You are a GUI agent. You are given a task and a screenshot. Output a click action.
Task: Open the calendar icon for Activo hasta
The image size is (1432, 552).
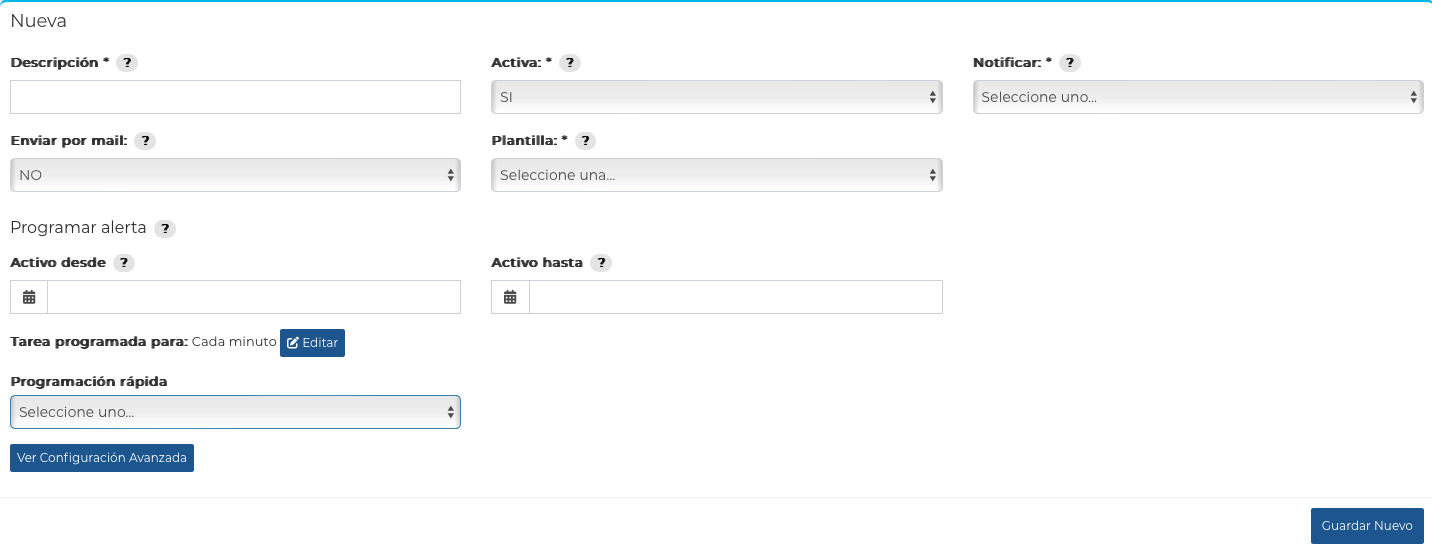coord(510,297)
